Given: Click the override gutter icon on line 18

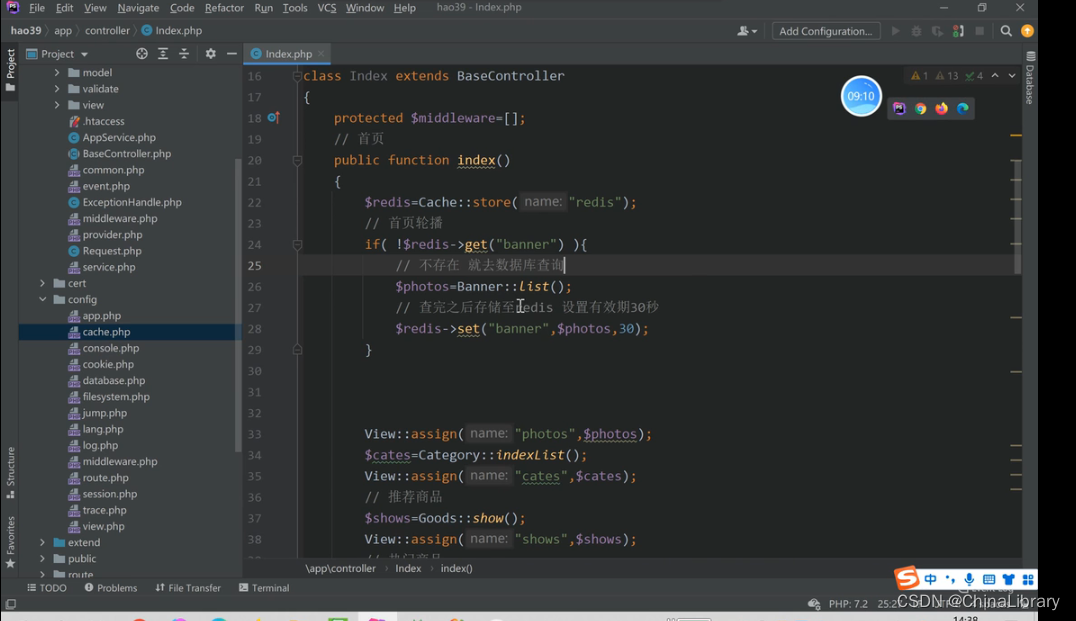Looking at the screenshot, I should click(x=273, y=118).
